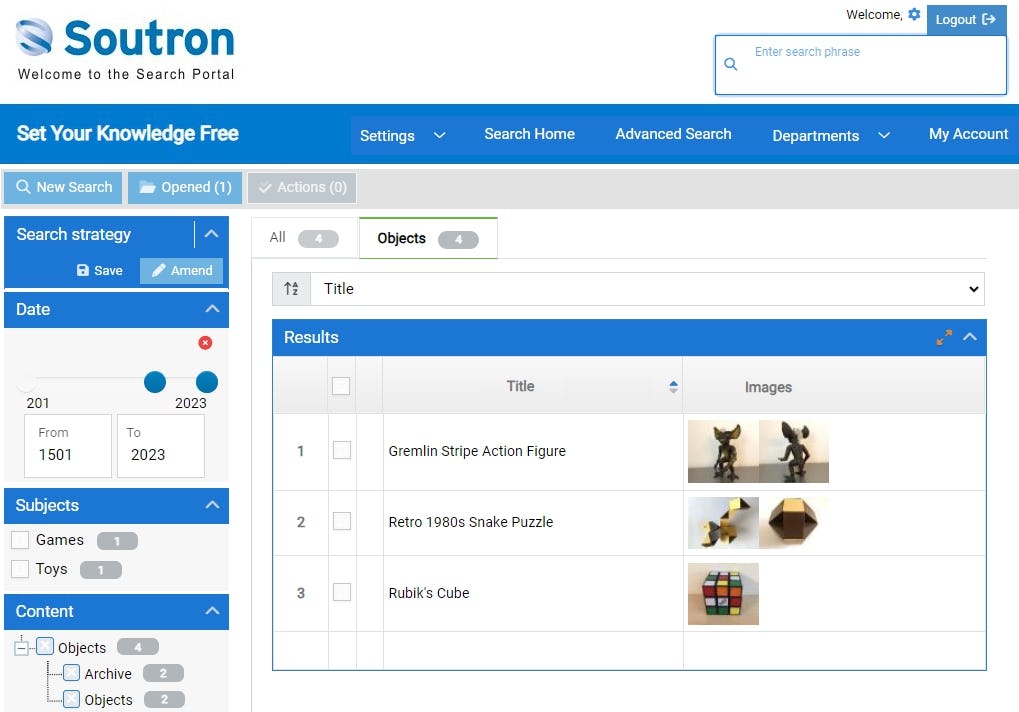Clear the date filter using the red X icon
1019x712 pixels.
[x=205, y=342]
